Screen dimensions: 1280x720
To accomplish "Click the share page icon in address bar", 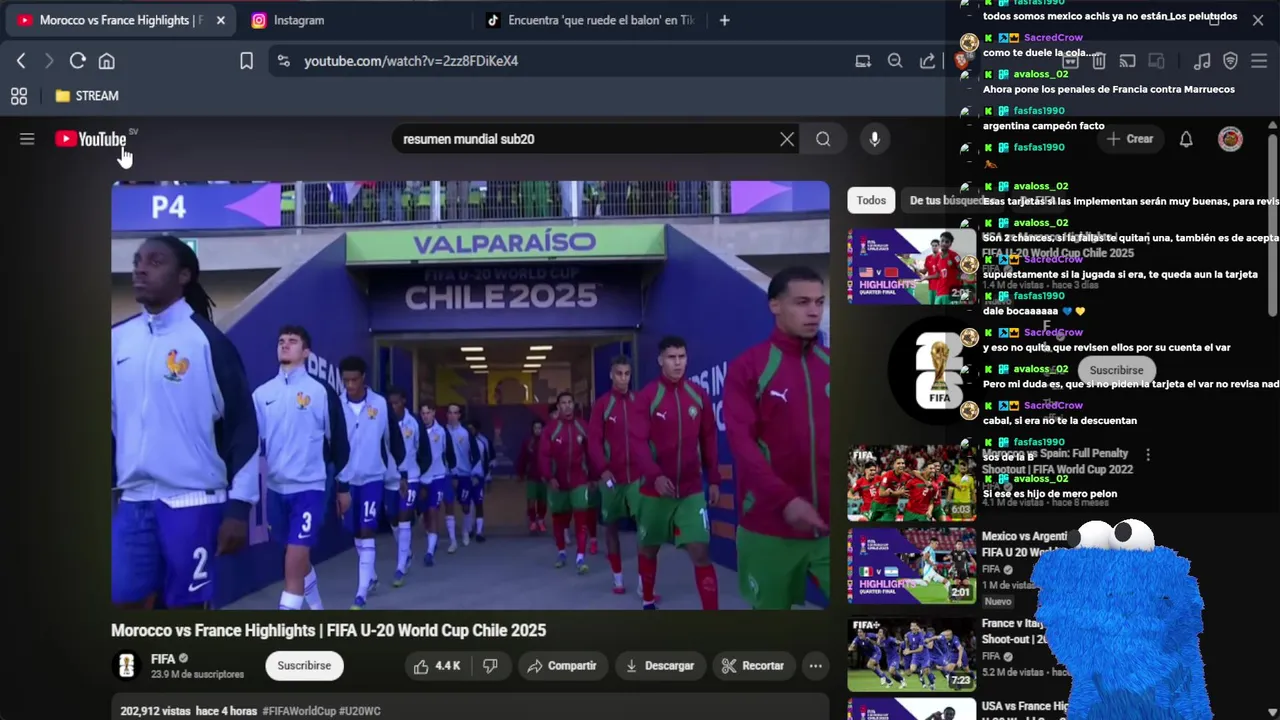I will [927, 61].
